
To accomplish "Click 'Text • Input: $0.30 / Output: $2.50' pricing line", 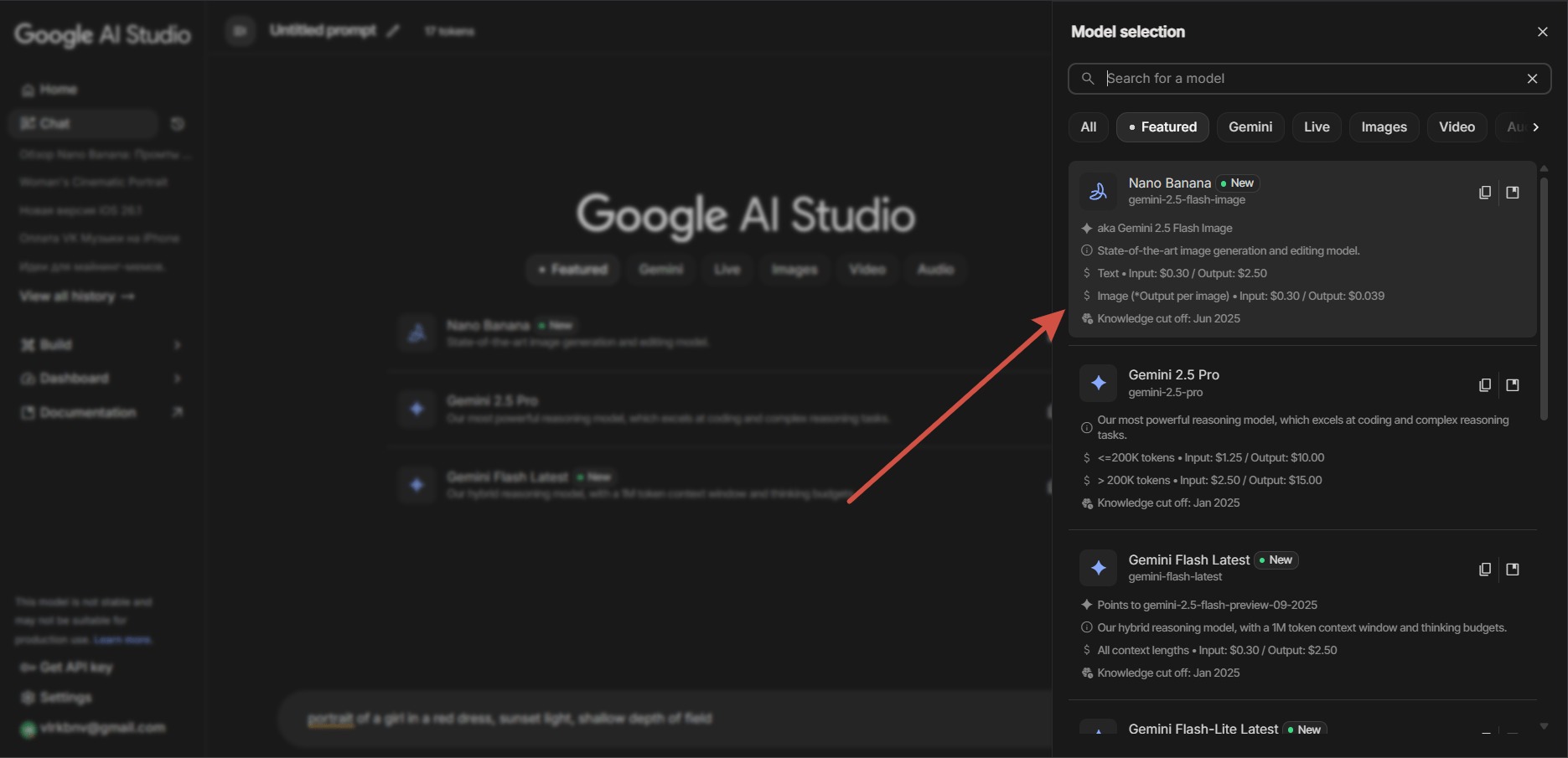I will coord(1182,274).
